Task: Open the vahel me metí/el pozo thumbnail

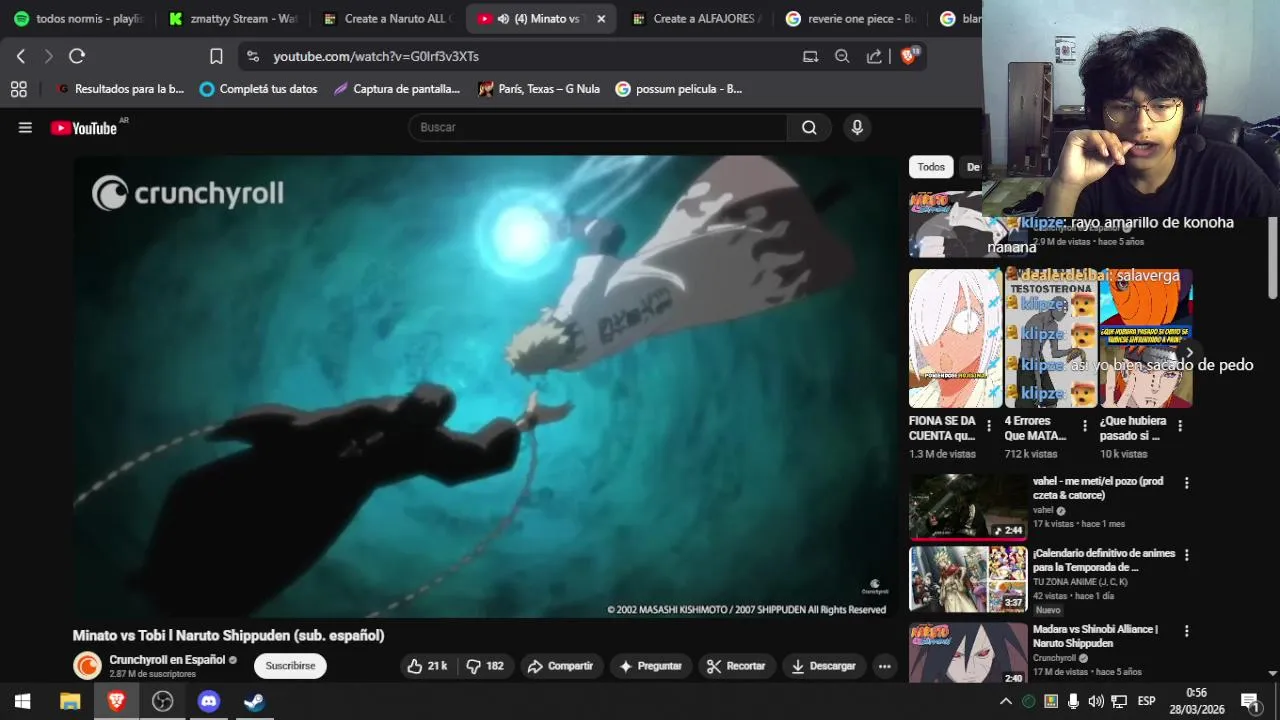Action: coord(968,507)
